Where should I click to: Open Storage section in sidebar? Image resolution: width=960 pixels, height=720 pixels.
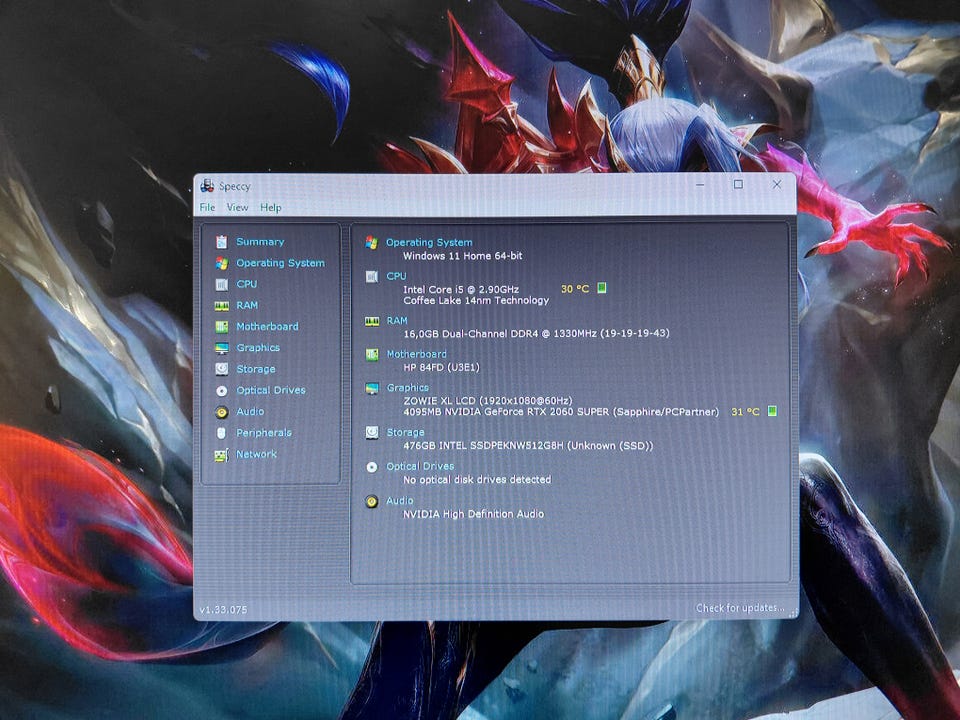(x=256, y=369)
